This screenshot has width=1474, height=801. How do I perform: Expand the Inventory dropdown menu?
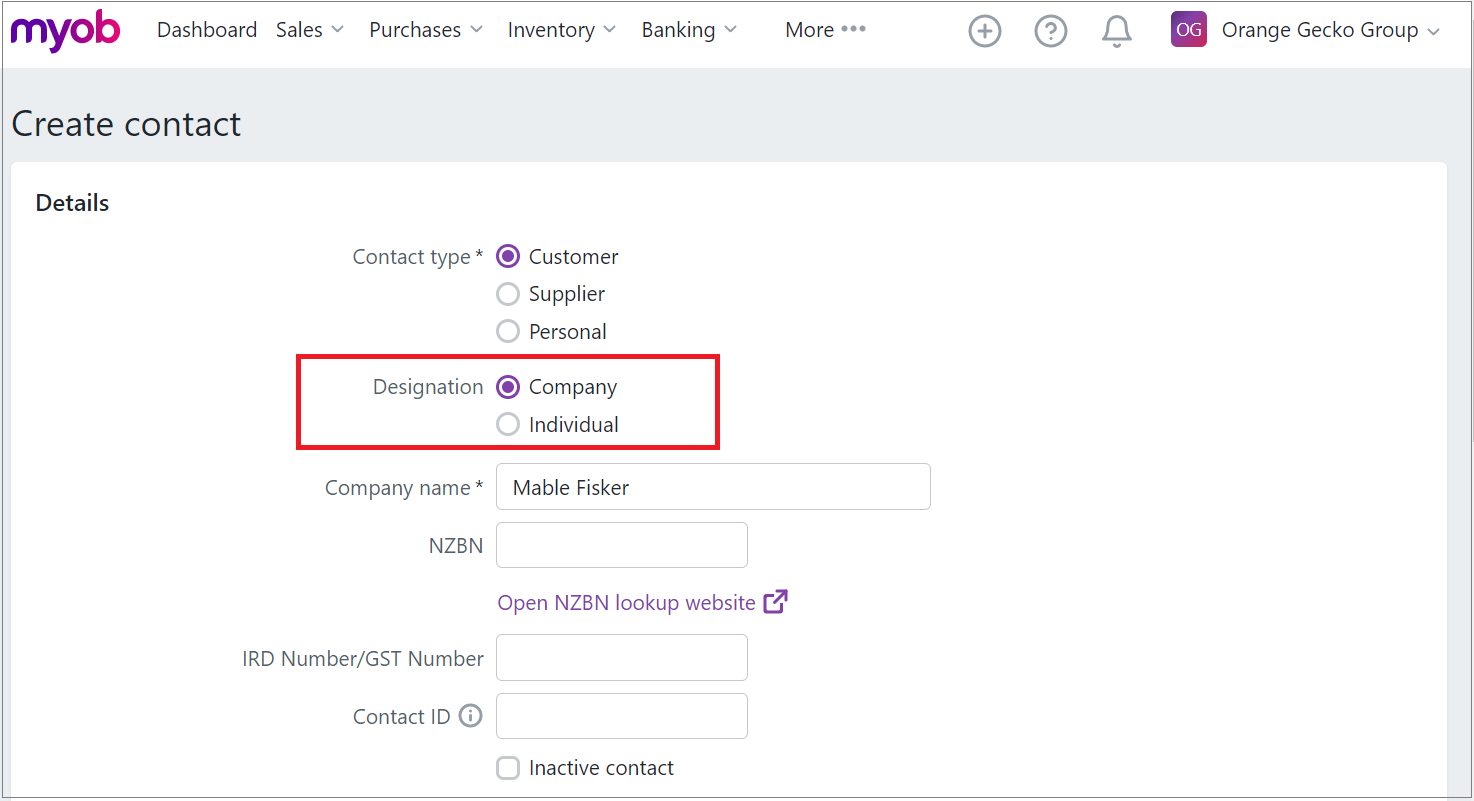click(560, 29)
